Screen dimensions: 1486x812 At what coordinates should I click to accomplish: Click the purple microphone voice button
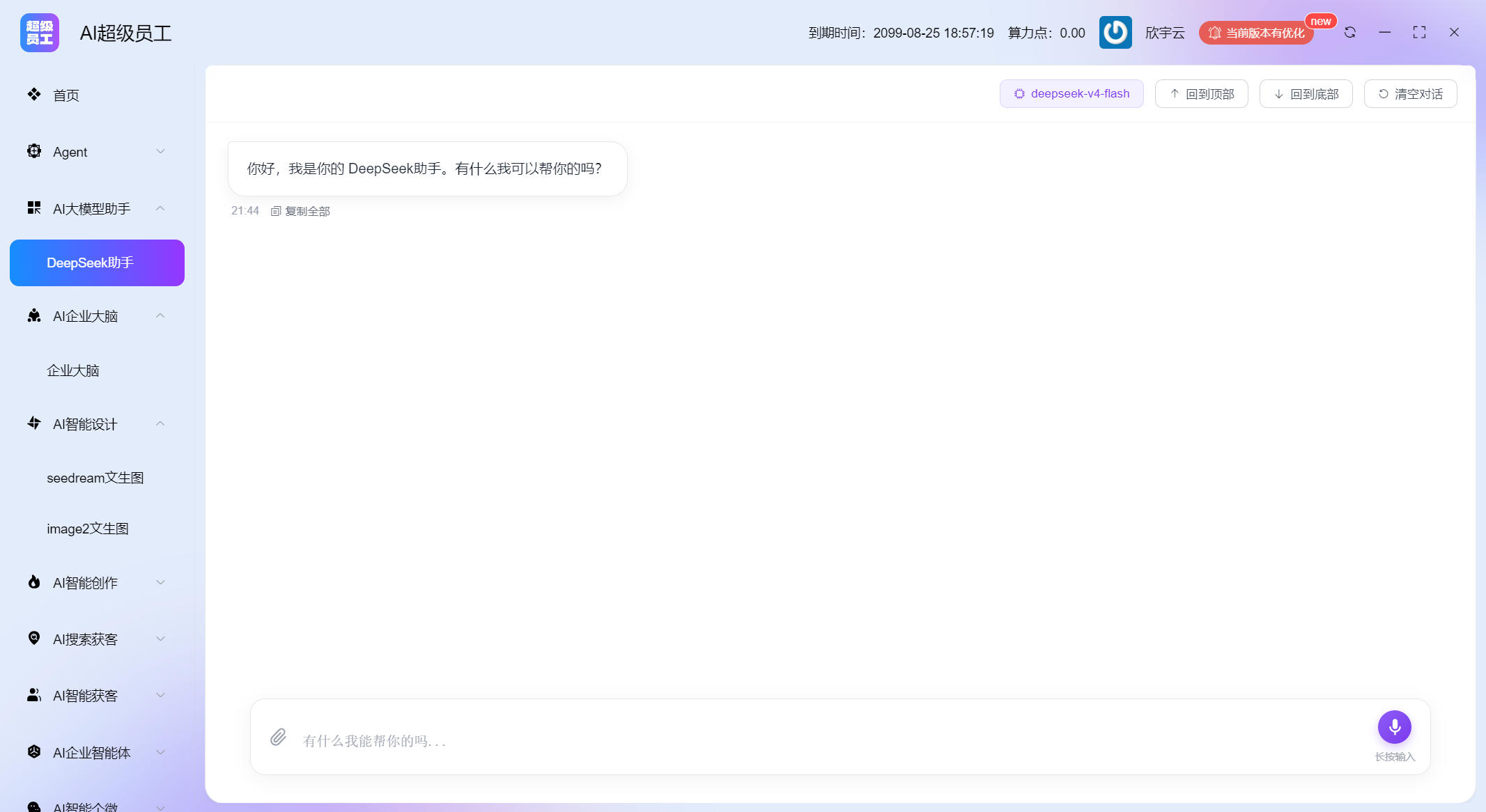[1395, 727]
